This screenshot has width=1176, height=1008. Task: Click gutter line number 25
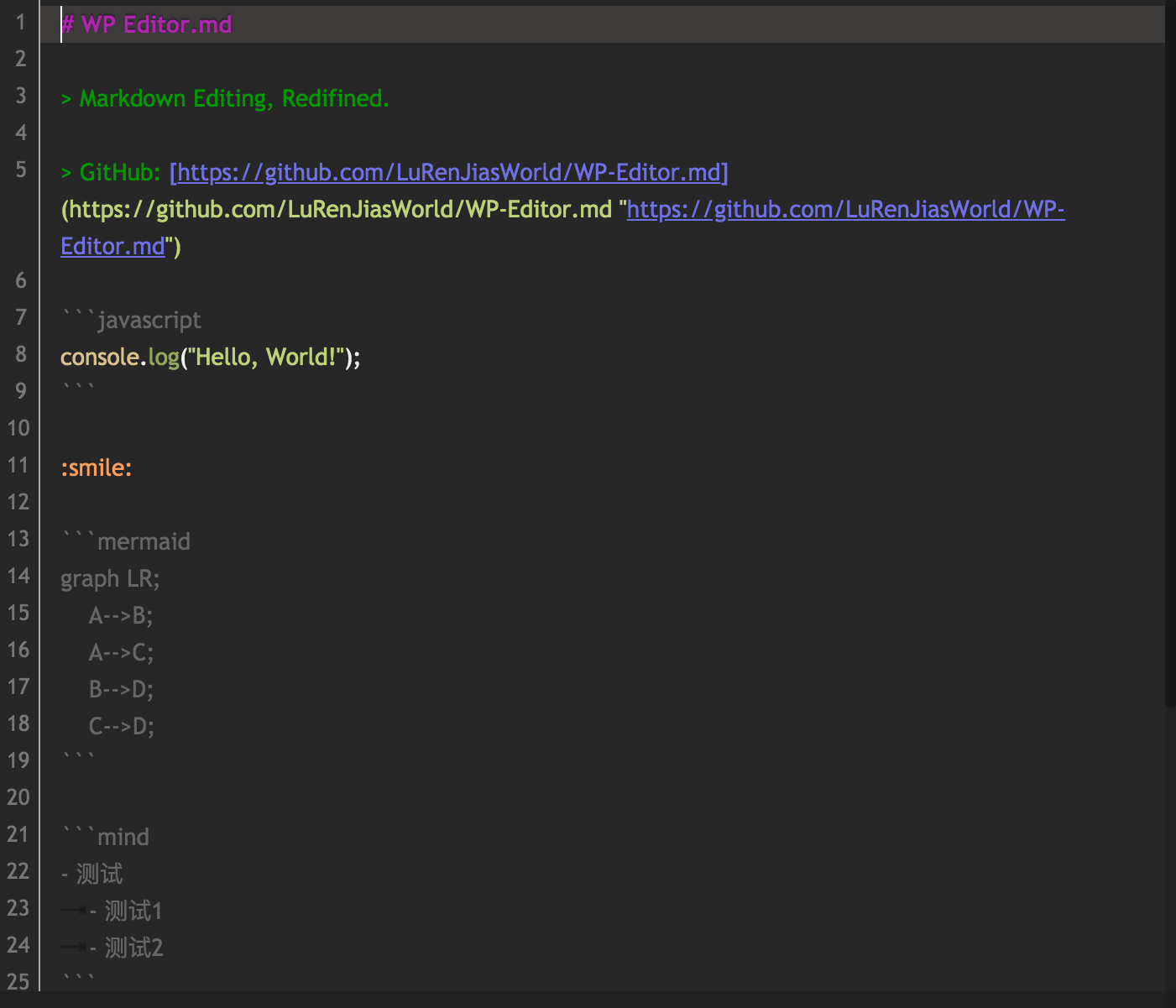coord(18,982)
